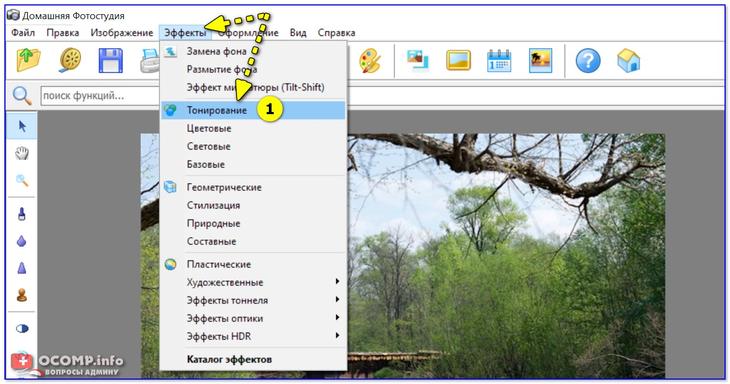Click the house icon in toolbar
This screenshot has height=384, width=730.
(629, 61)
